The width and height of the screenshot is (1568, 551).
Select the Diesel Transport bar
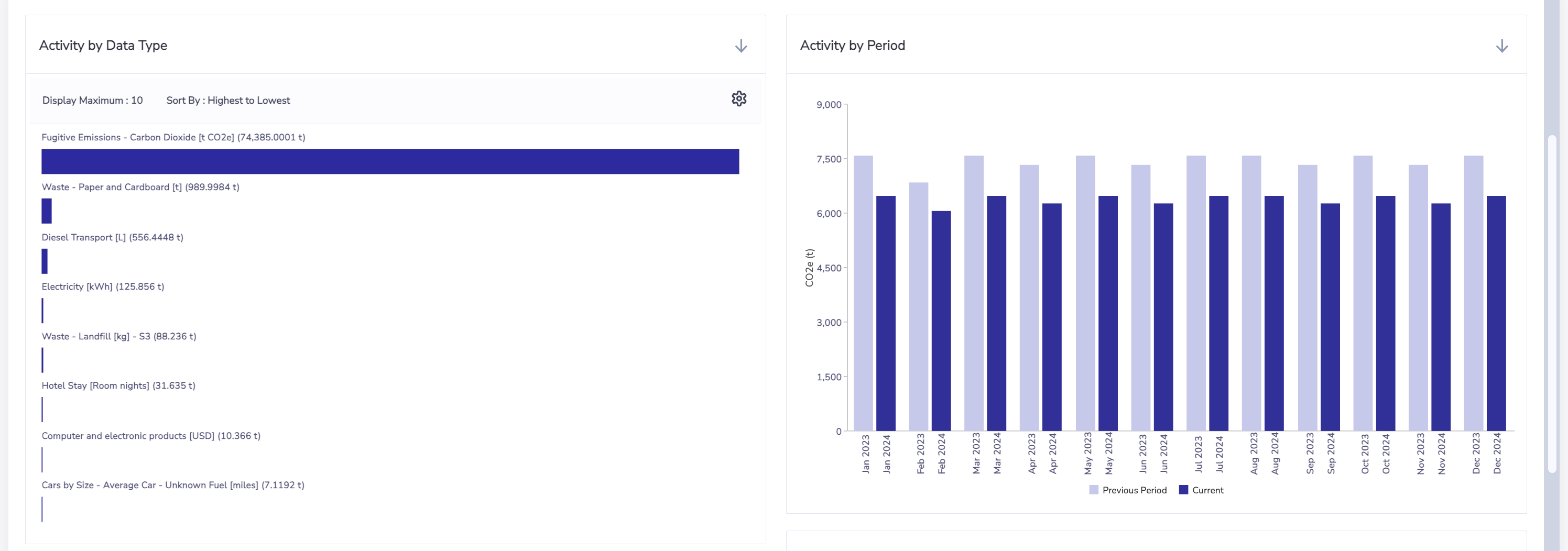[45, 261]
